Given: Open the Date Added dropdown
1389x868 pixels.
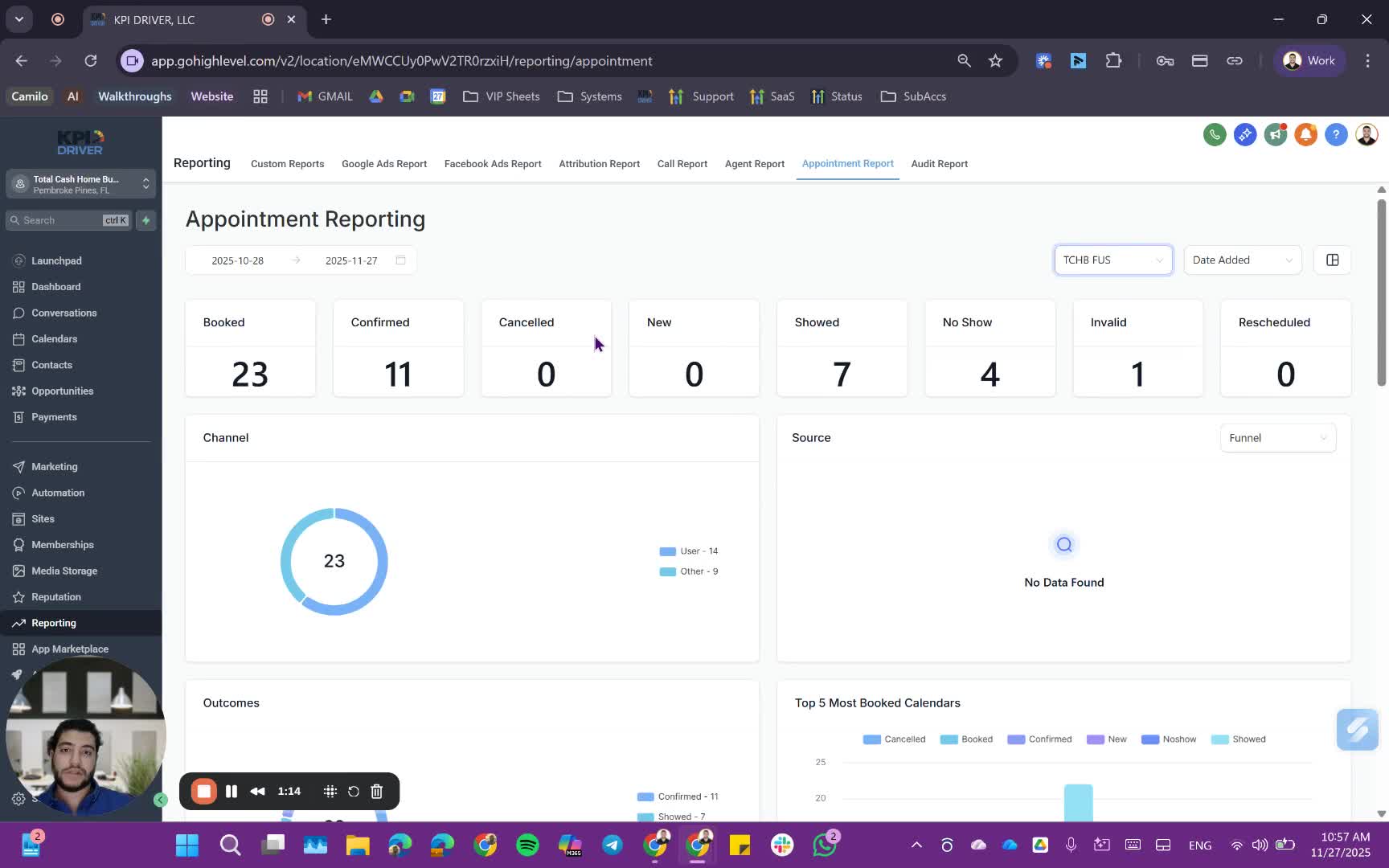Looking at the screenshot, I should pos(1243,260).
